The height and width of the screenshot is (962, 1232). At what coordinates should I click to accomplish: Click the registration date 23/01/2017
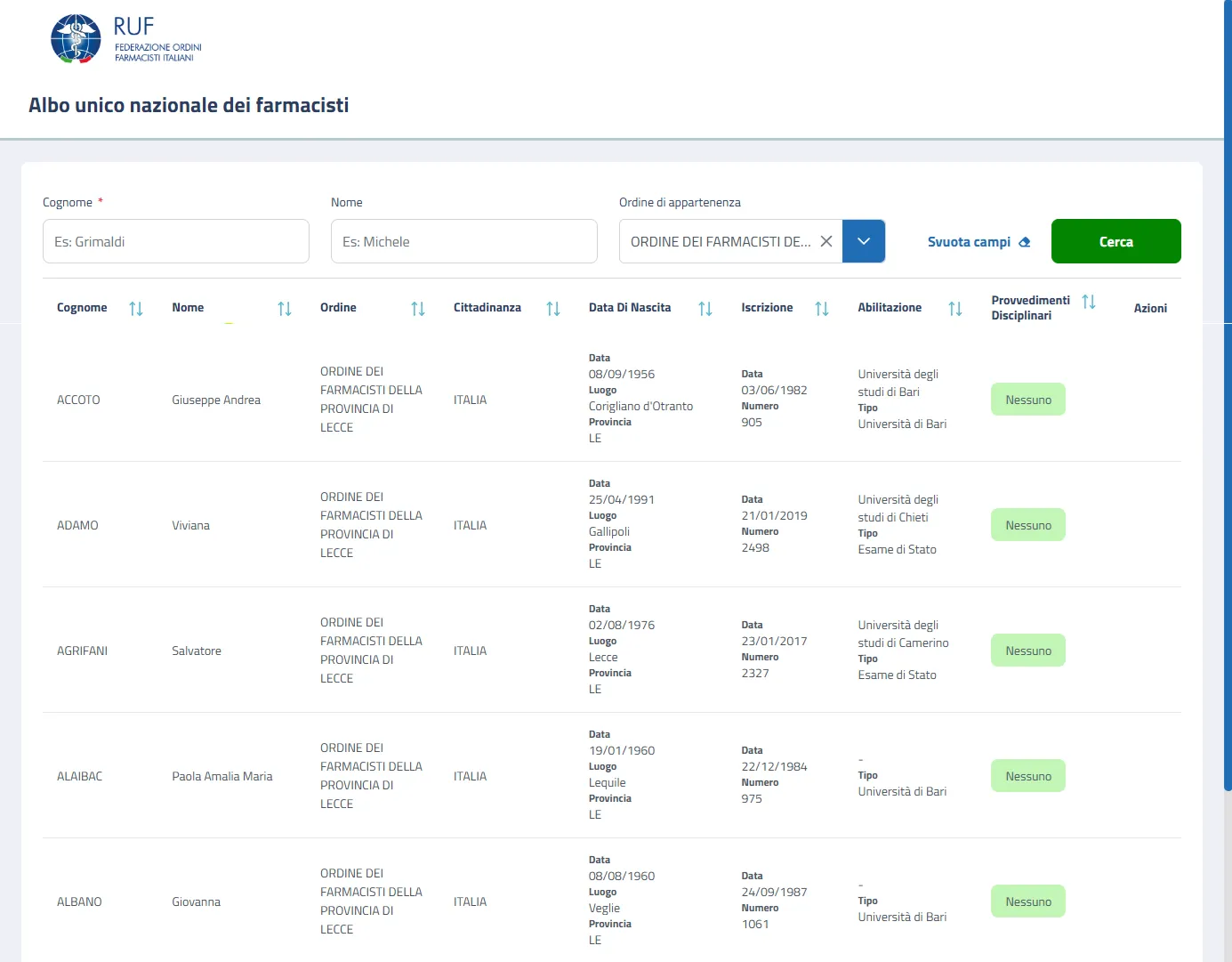tap(774, 641)
